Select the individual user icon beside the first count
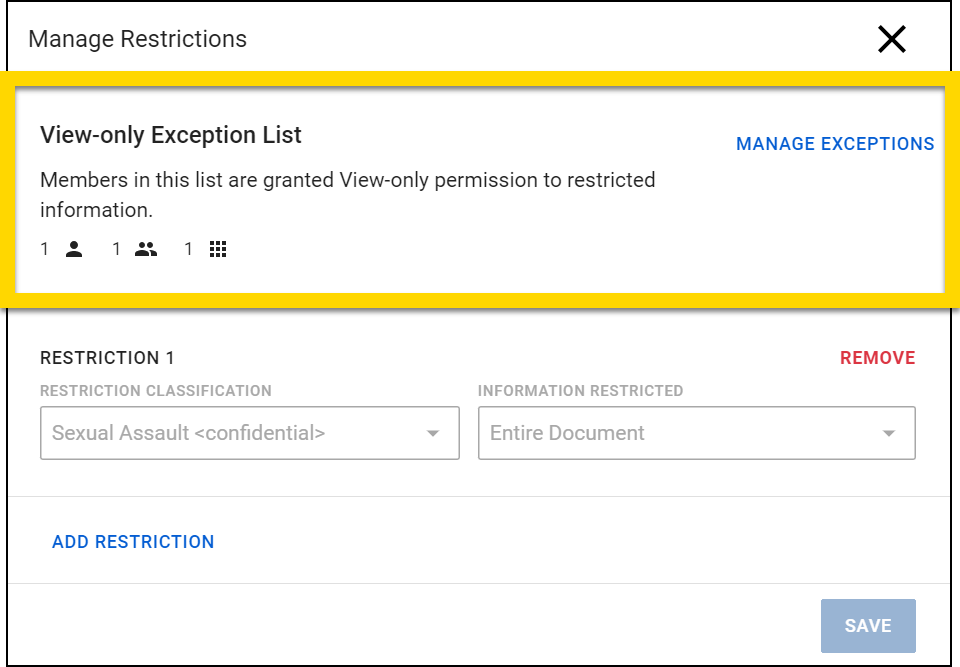Viewport: 960px width, 667px height. (x=74, y=249)
